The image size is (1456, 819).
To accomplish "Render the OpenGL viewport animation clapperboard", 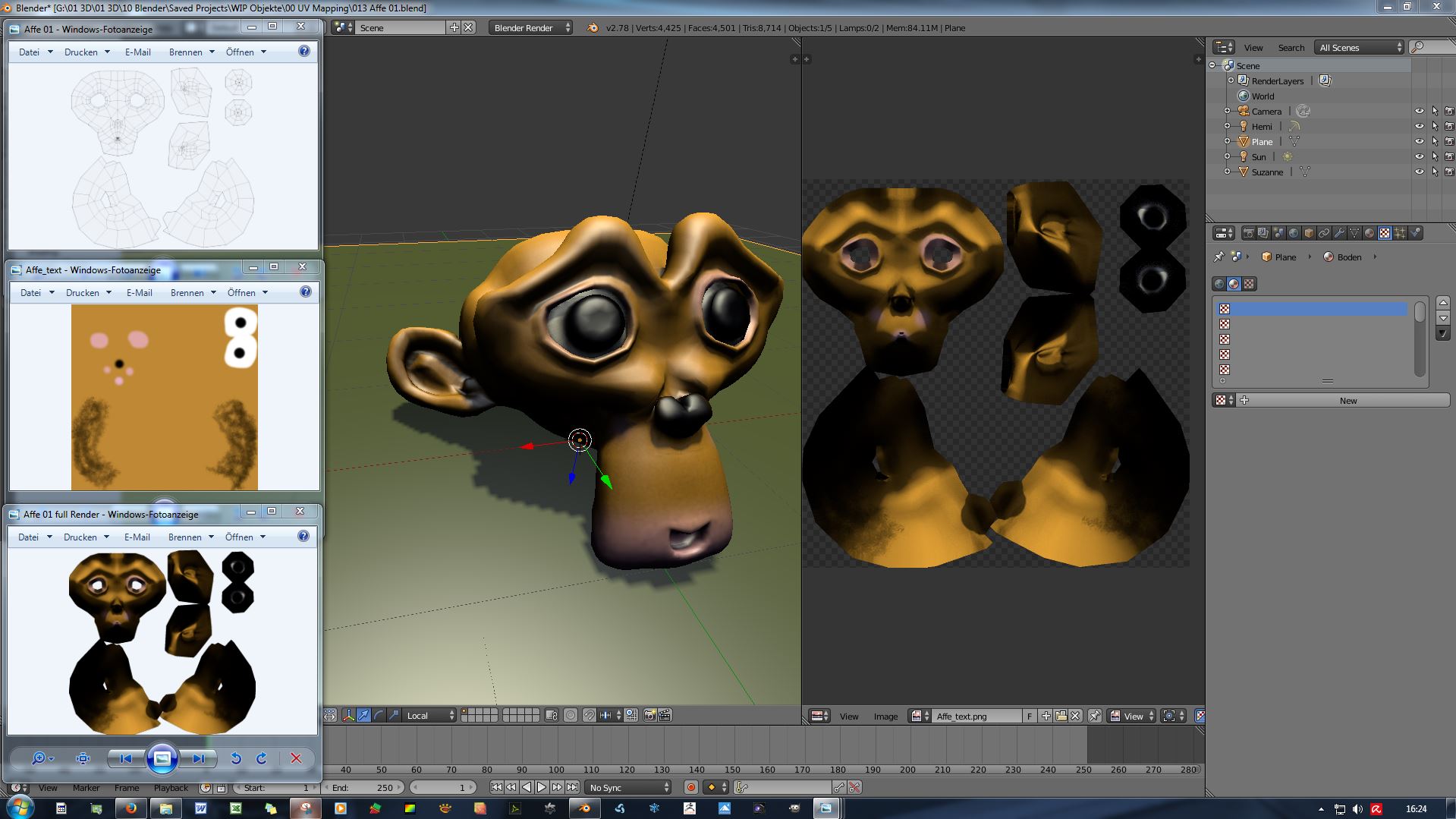I will (x=665, y=715).
